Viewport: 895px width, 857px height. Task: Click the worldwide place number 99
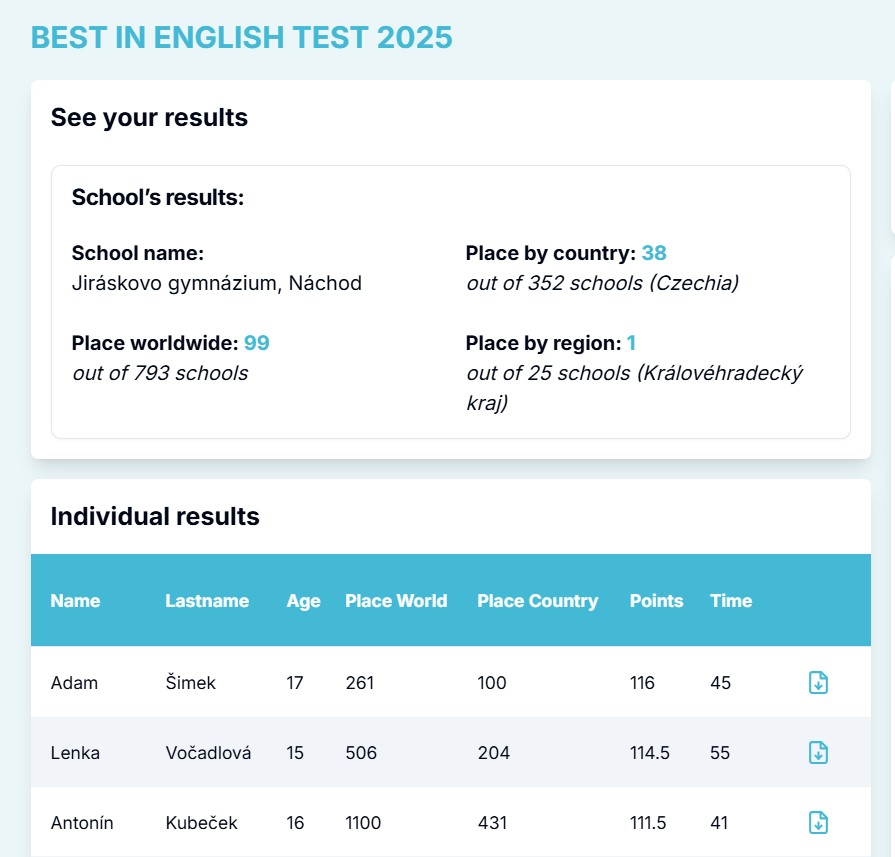(257, 343)
